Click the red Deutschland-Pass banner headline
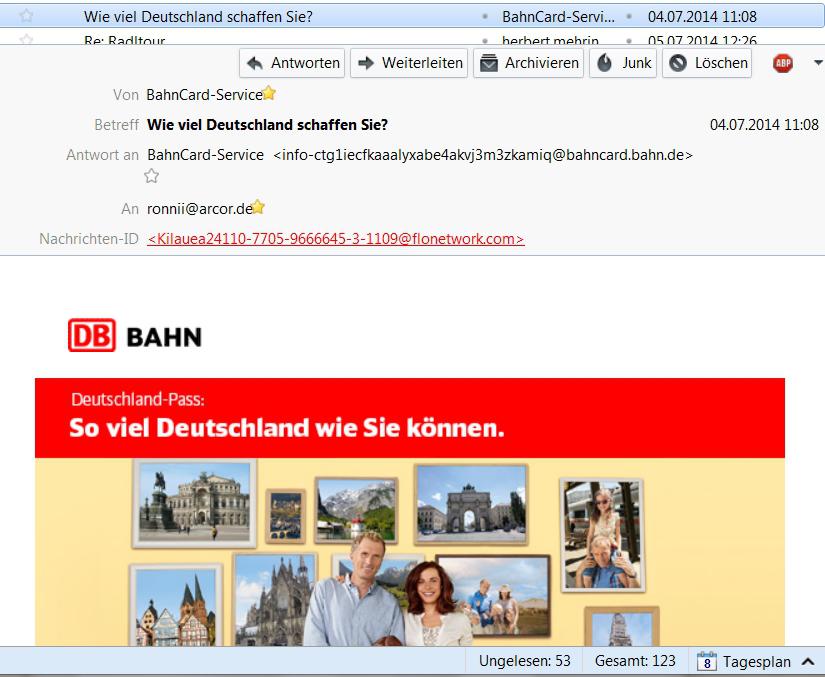This screenshot has height=677, width=825. tap(287, 427)
